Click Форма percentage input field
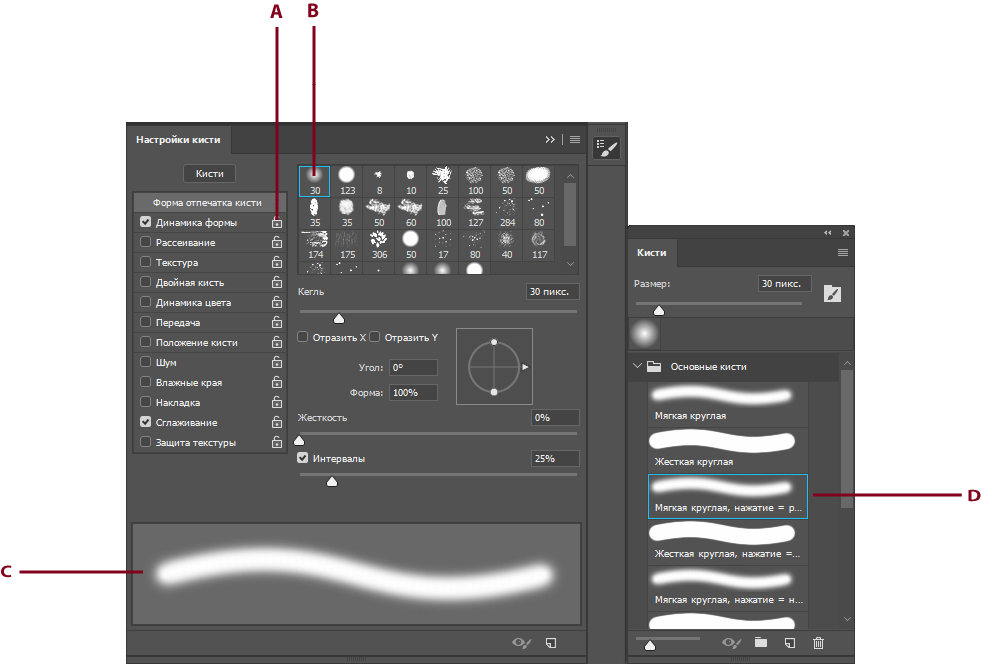This screenshot has width=981, height=664. (x=413, y=392)
